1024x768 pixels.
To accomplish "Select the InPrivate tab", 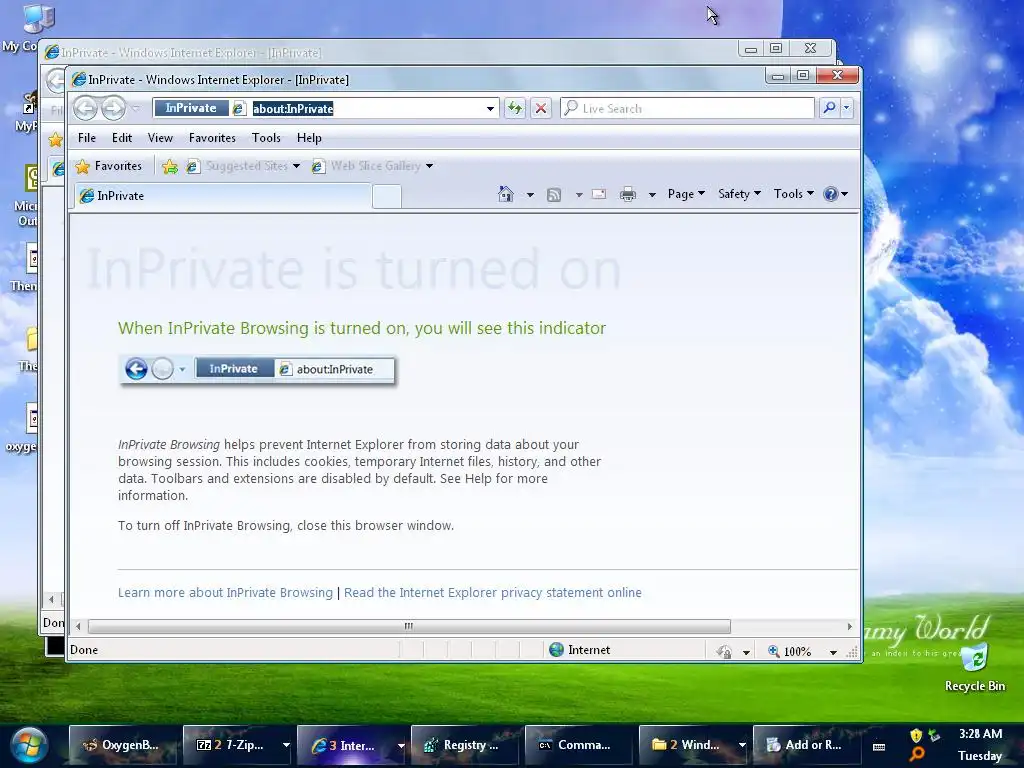I will click(222, 196).
